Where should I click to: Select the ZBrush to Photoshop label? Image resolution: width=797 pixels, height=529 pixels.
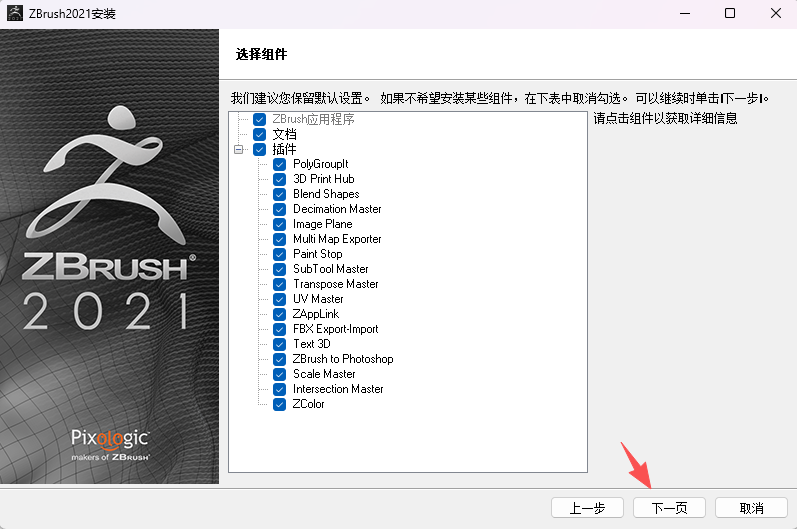tap(343, 359)
